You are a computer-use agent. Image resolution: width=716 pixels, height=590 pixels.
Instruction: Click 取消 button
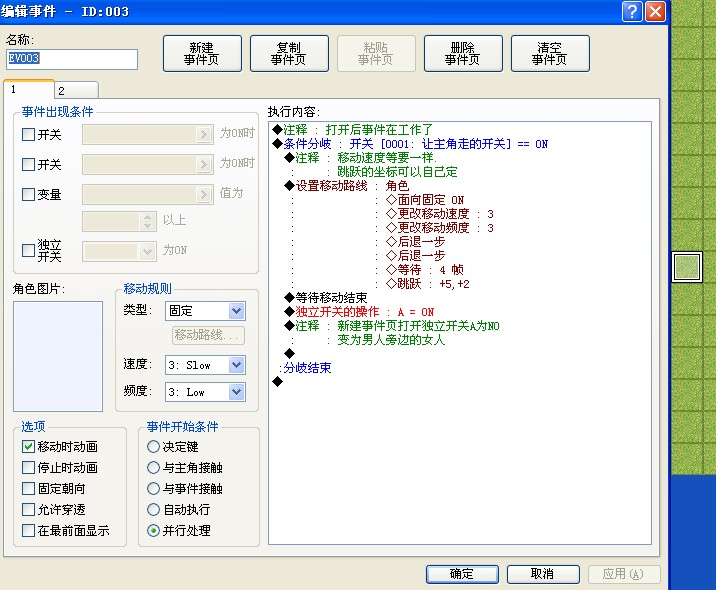(543, 574)
